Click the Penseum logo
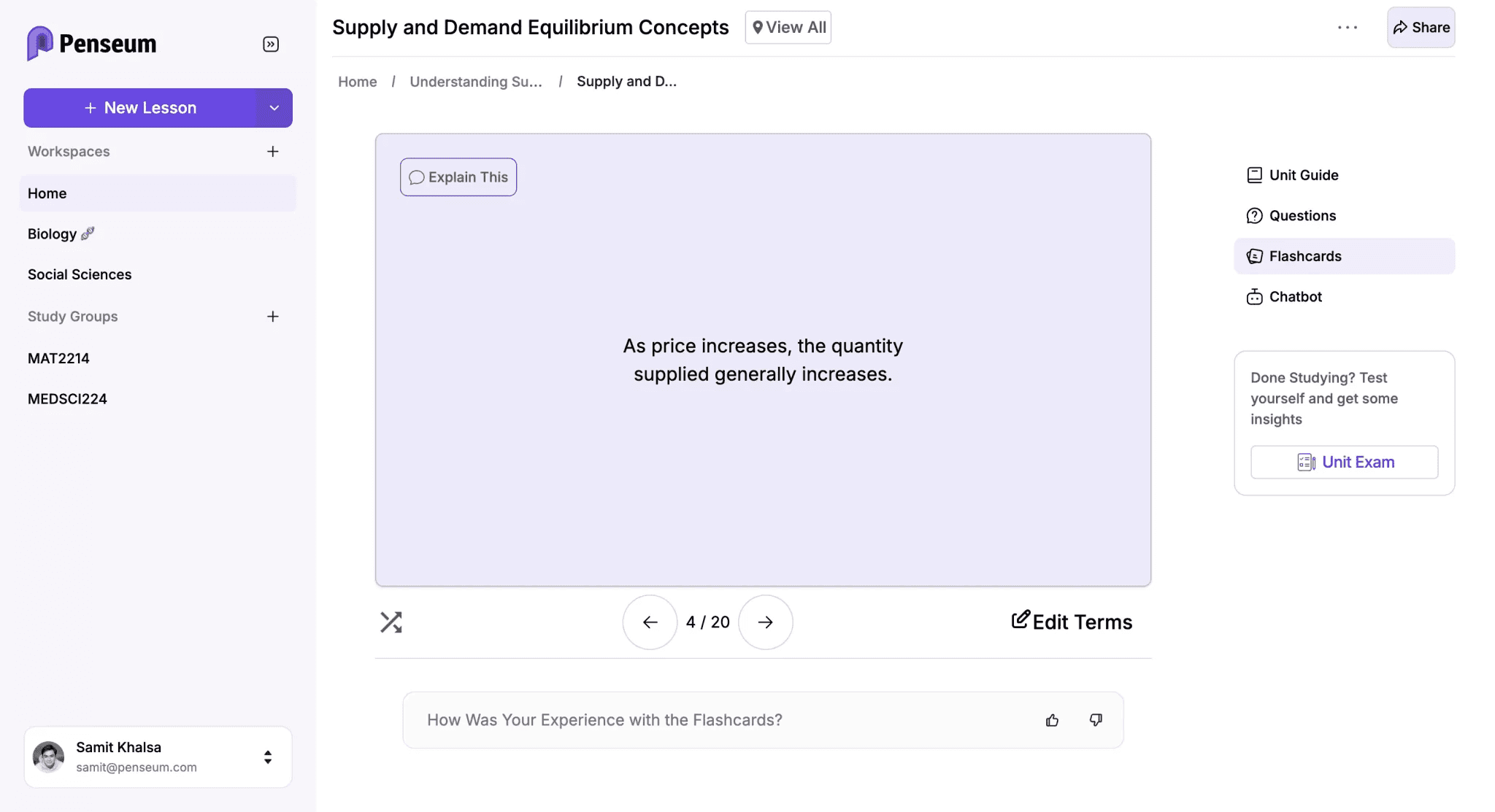Image resolution: width=1495 pixels, height=812 pixels. pyautogui.click(x=91, y=44)
